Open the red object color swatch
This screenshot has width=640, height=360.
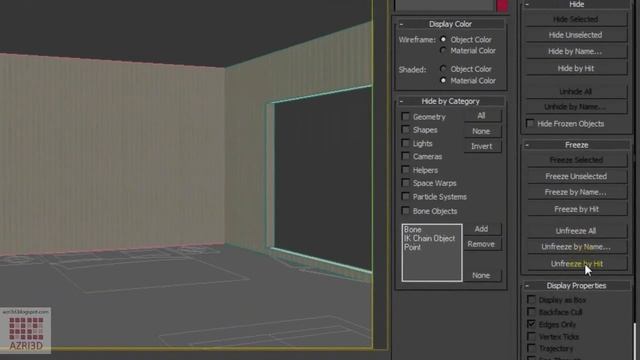tap(502, 5)
